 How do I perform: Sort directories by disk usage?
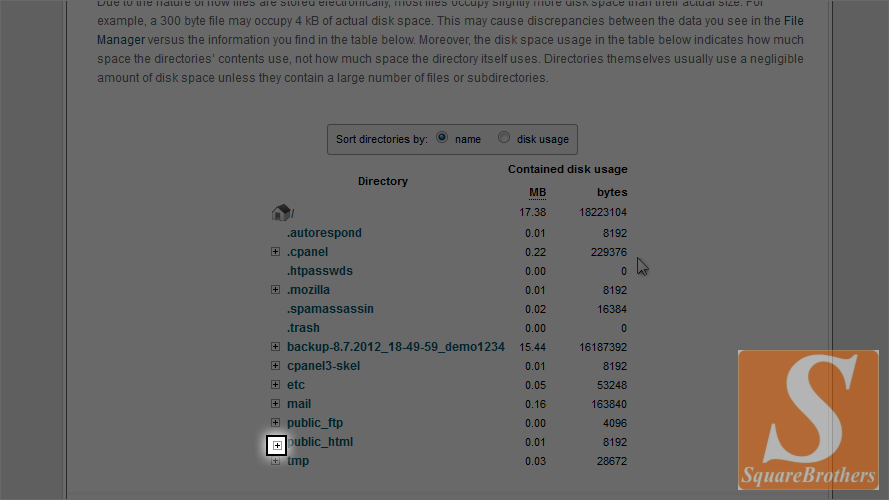click(x=504, y=139)
